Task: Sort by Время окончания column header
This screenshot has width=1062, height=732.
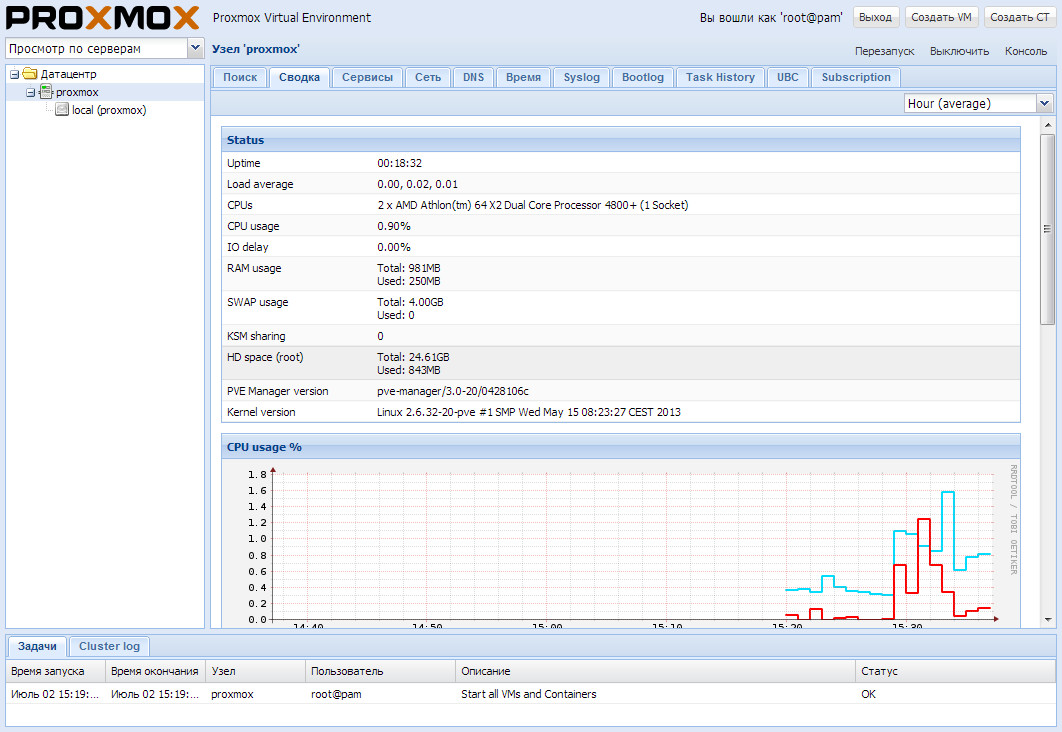Action: pyautogui.click(x=155, y=671)
